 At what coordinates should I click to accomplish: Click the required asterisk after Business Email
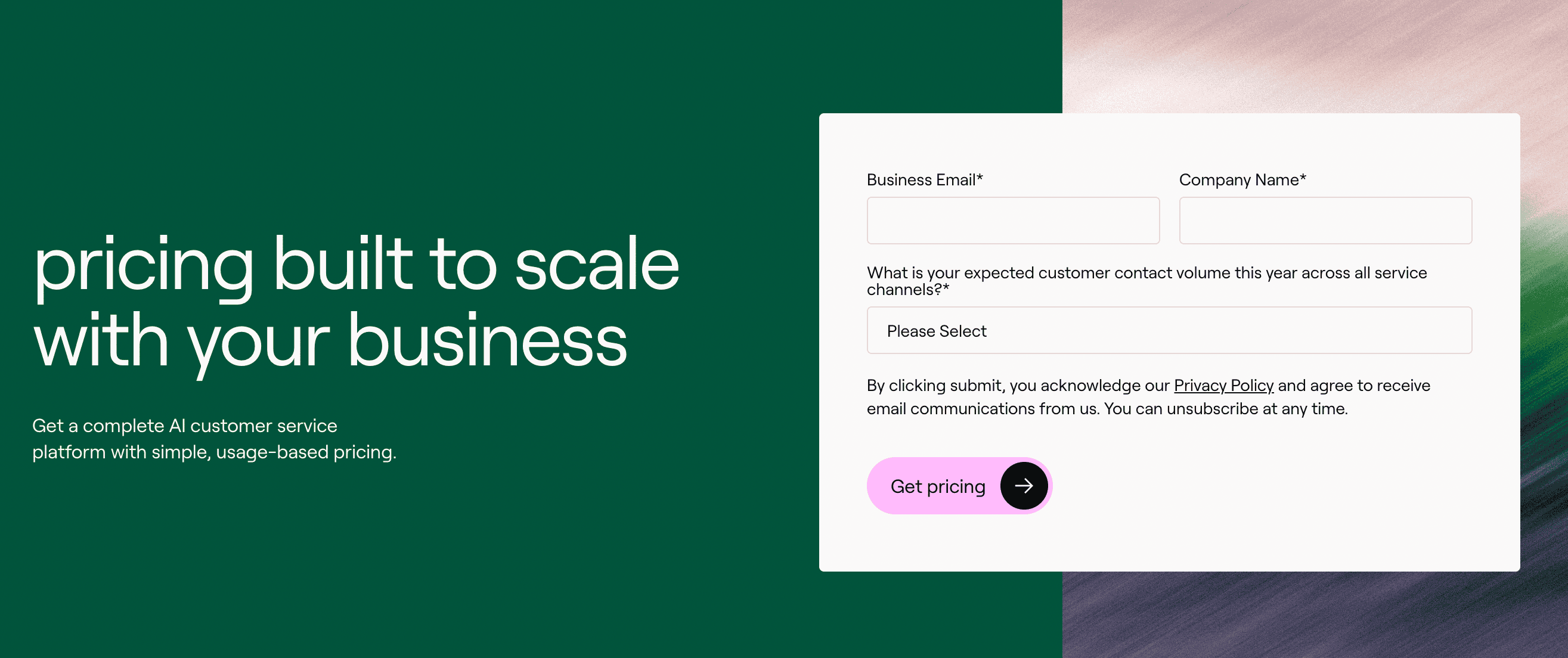tap(980, 178)
